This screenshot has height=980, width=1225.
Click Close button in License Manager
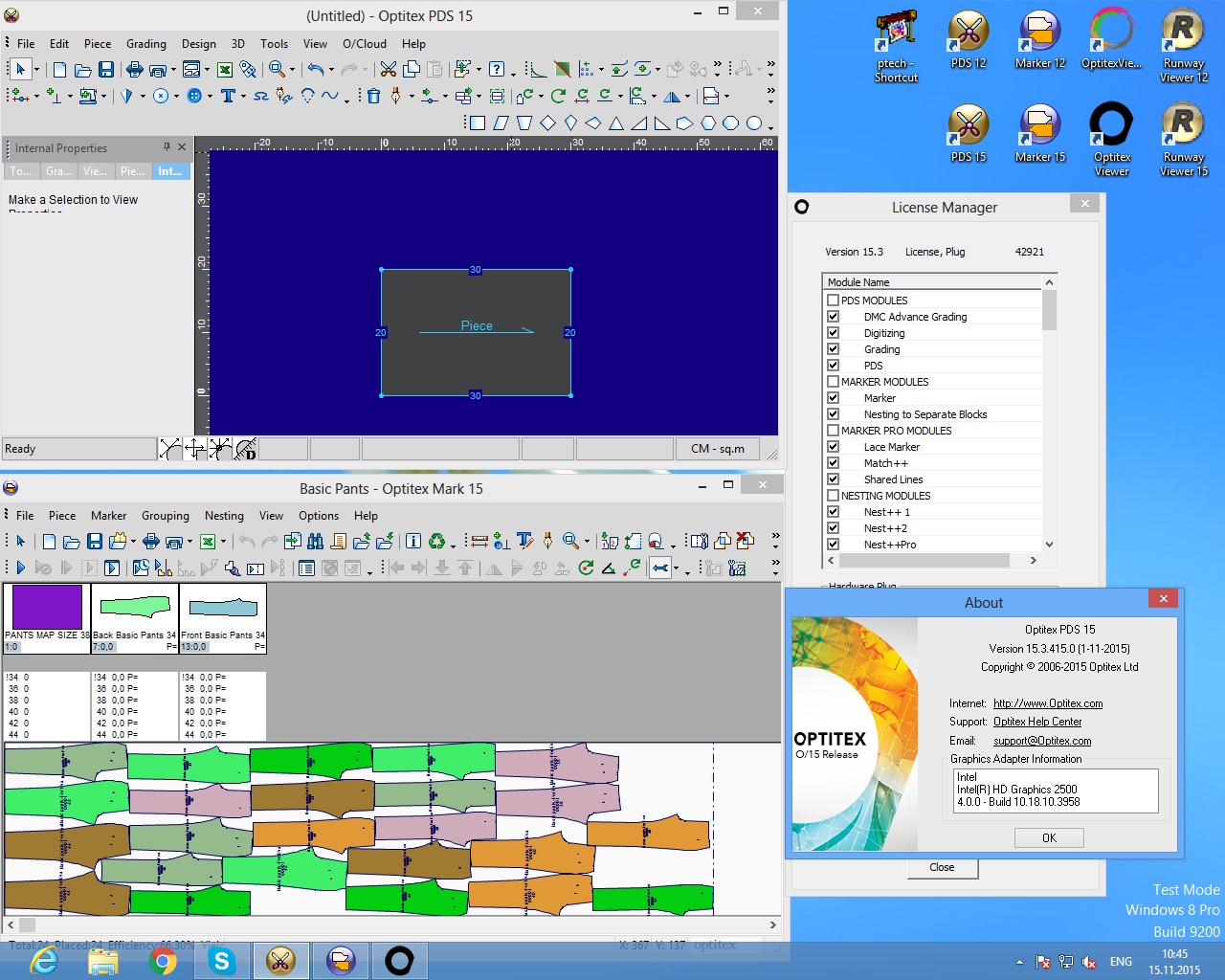[942, 867]
